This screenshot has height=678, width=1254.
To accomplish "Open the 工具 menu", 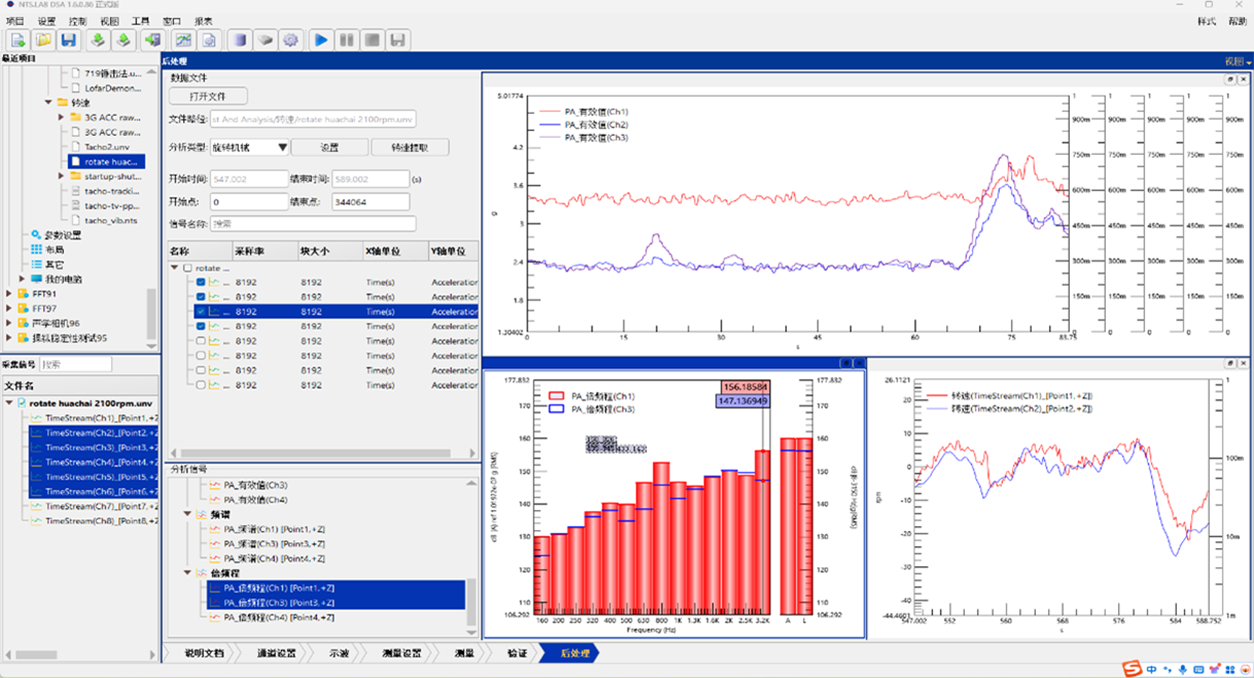I will pos(140,21).
